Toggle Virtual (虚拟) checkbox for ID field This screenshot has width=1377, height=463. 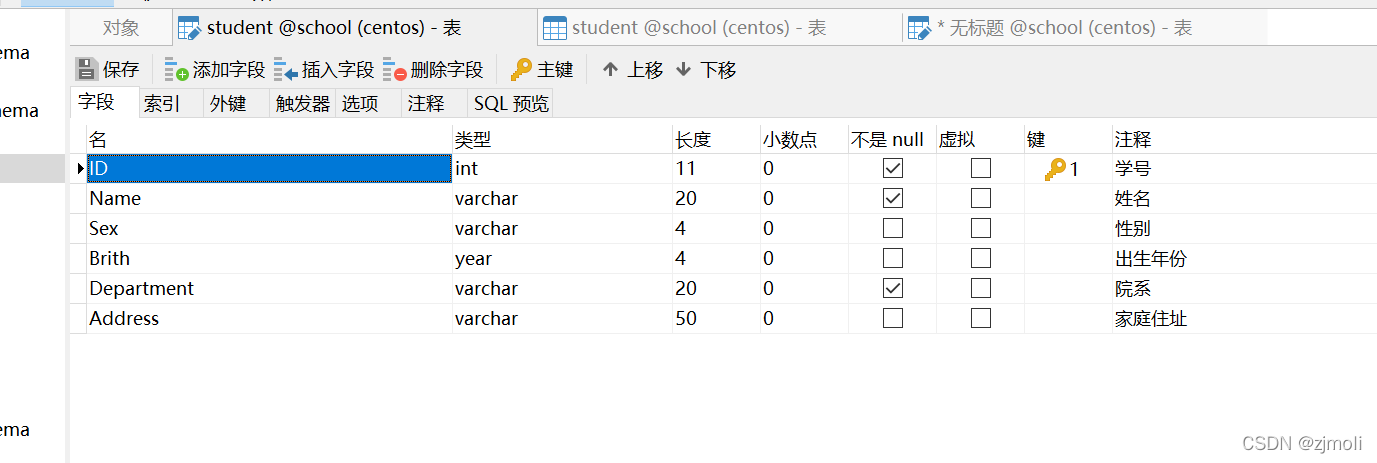(x=981, y=168)
